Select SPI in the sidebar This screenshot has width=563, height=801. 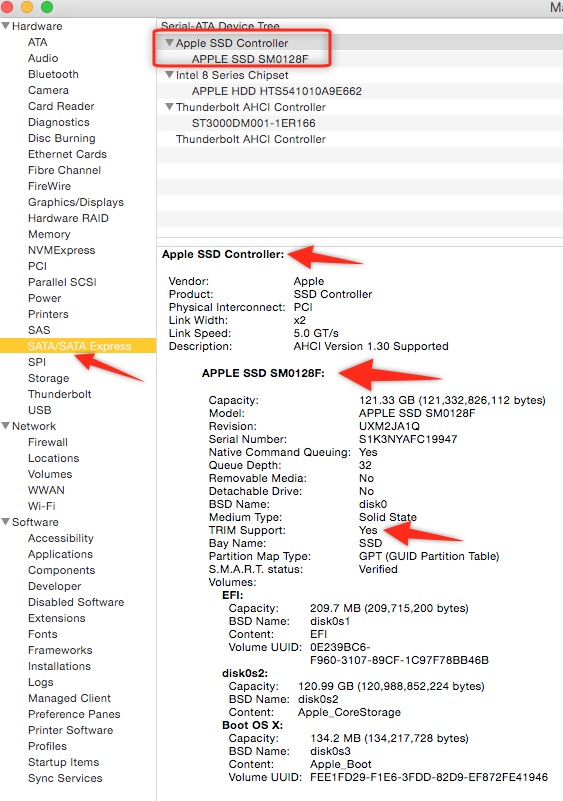pos(37,362)
